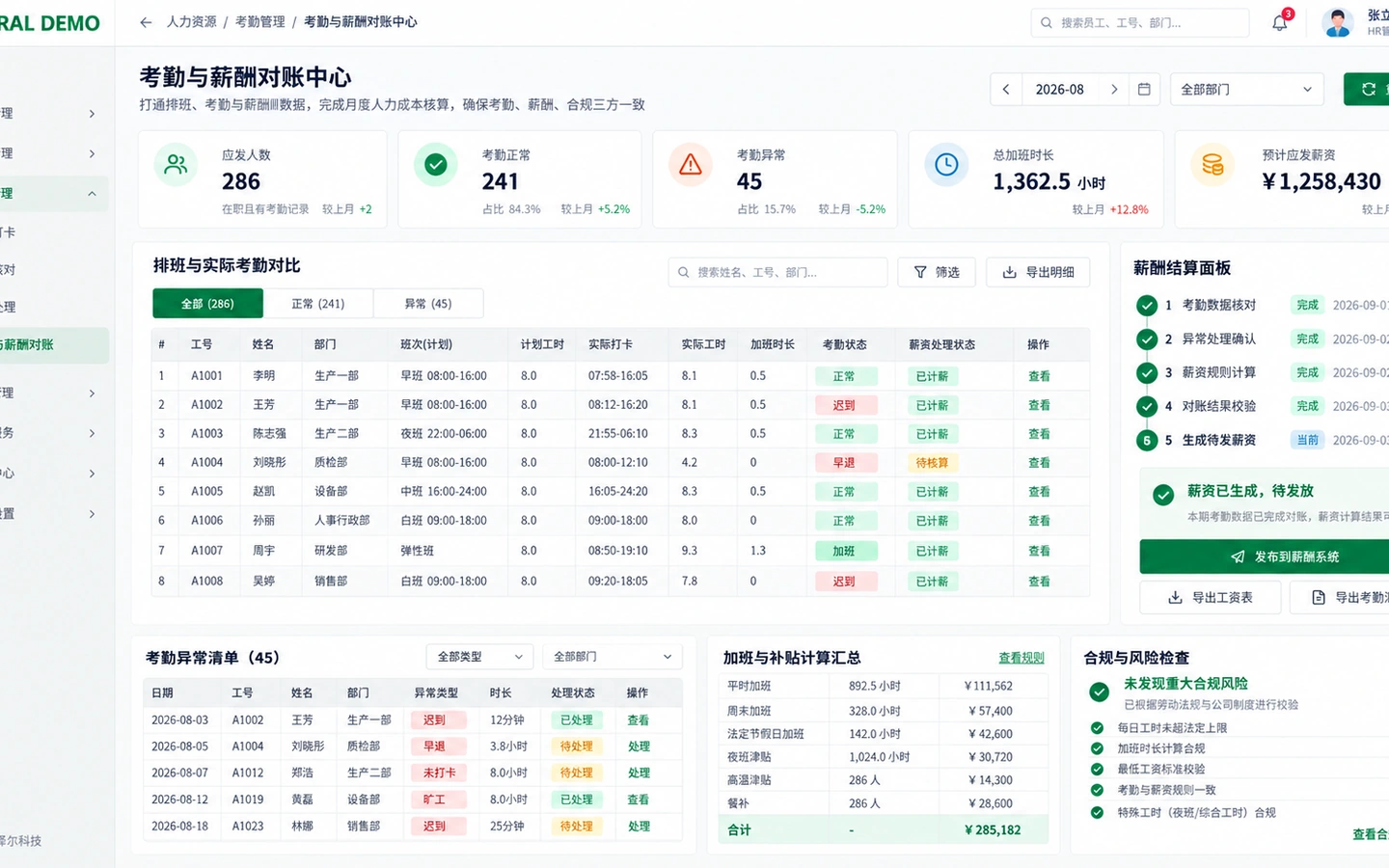Click the green refresh button
Screen dimensions: 1389x868
click(x=1368, y=90)
